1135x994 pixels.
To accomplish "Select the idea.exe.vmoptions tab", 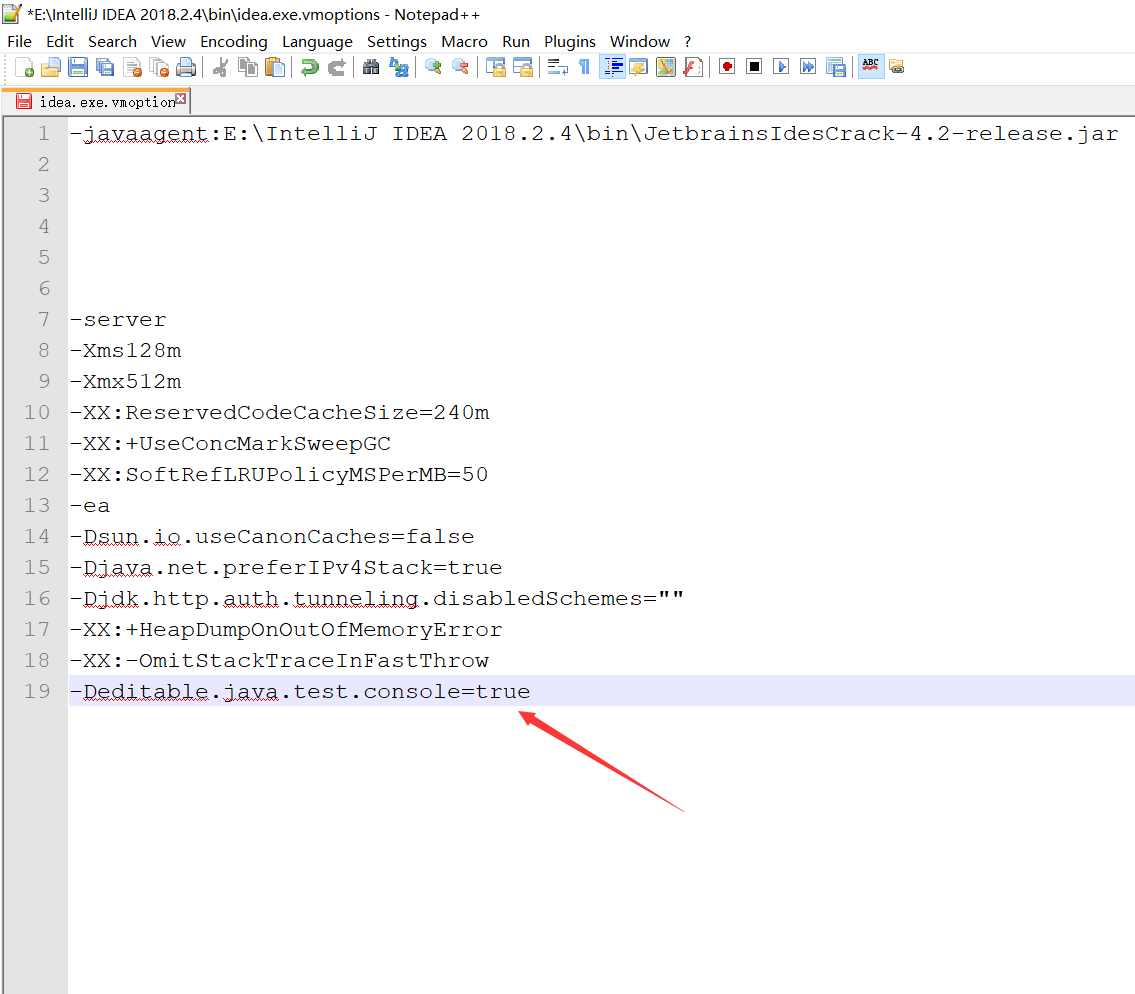I will (x=98, y=102).
